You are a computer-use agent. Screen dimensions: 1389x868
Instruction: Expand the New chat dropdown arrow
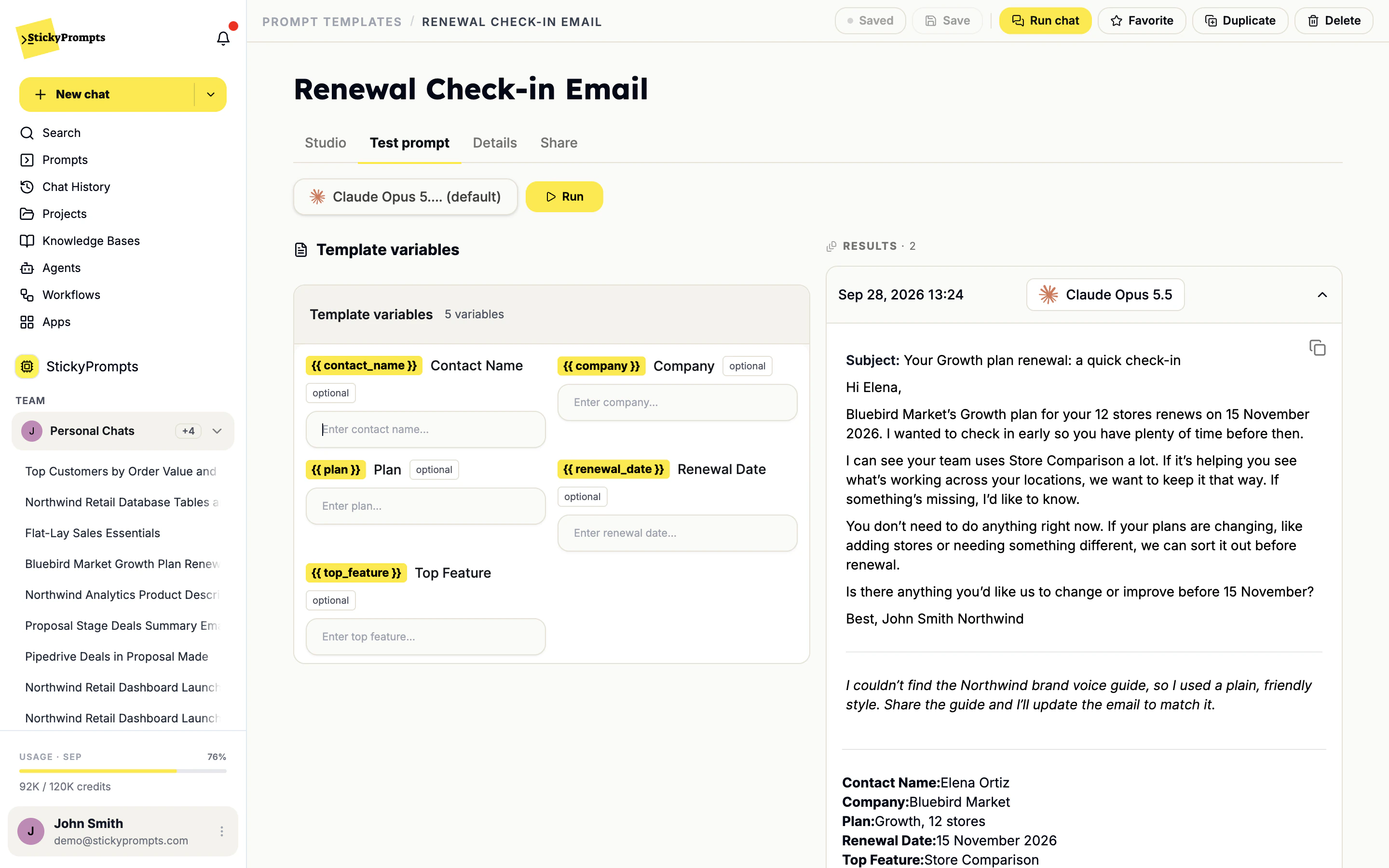pos(211,94)
